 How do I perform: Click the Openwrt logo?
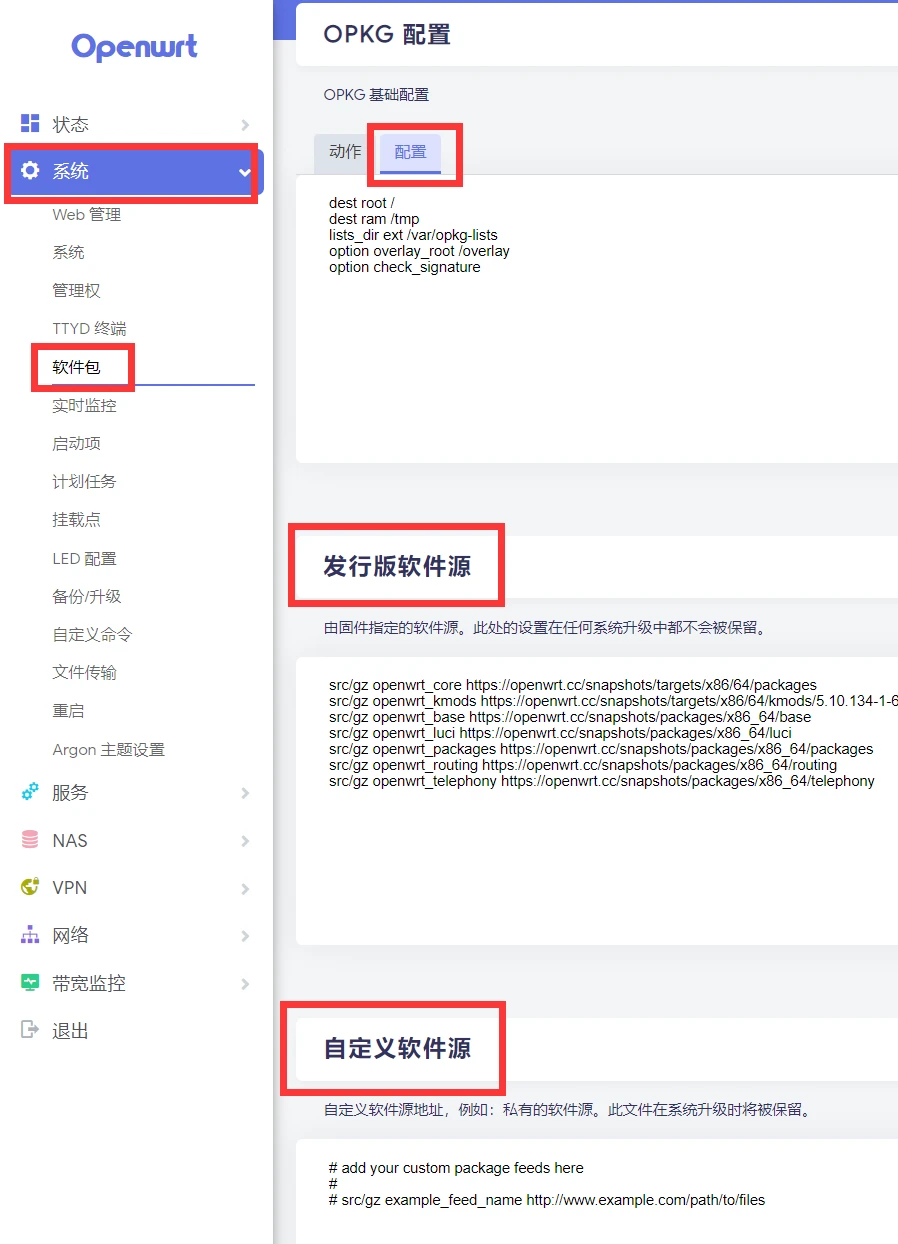click(135, 47)
